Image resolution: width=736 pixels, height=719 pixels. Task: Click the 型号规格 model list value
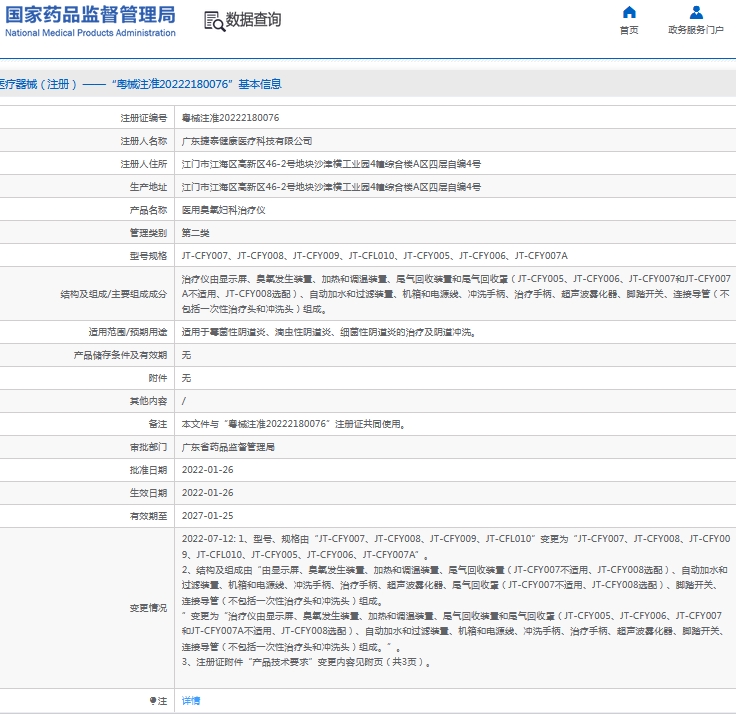point(375,256)
